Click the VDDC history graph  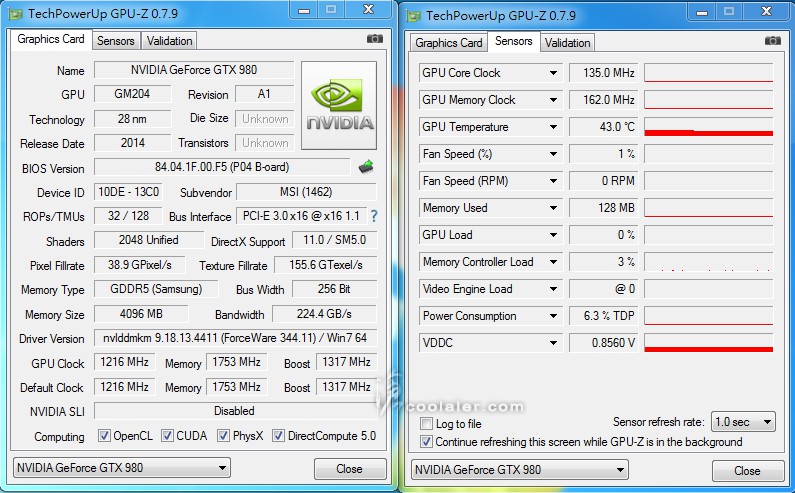pos(708,343)
